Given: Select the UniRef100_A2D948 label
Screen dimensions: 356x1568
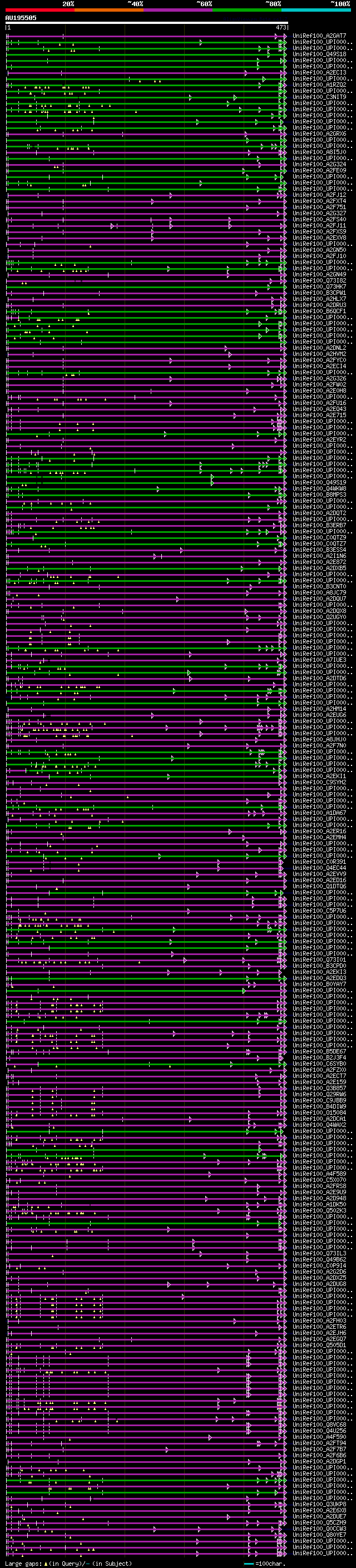Looking at the screenshot, I should tap(319, 1198).
